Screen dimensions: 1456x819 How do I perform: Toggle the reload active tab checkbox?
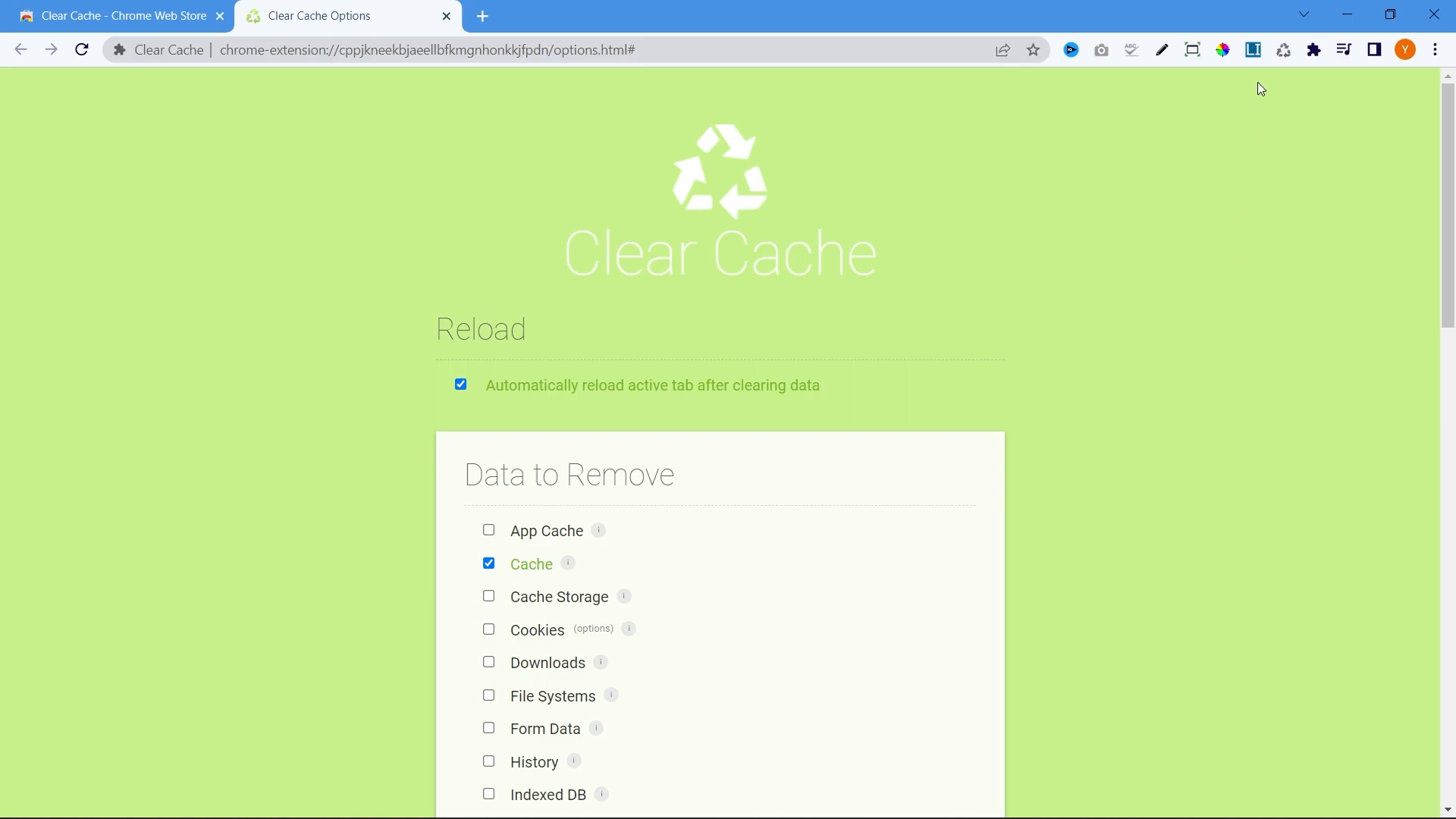(461, 384)
